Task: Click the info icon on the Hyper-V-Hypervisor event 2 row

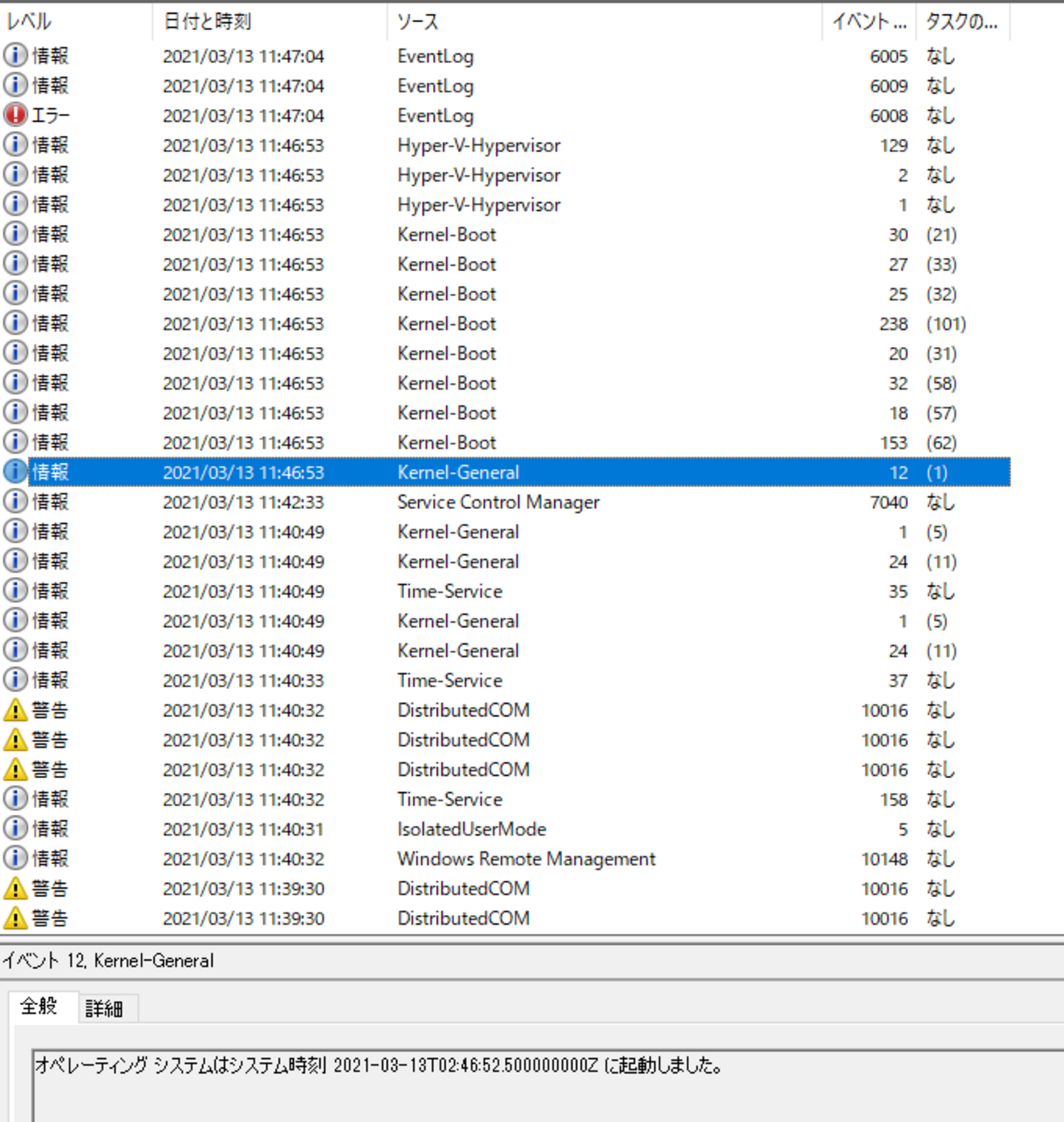Action: click(x=15, y=174)
